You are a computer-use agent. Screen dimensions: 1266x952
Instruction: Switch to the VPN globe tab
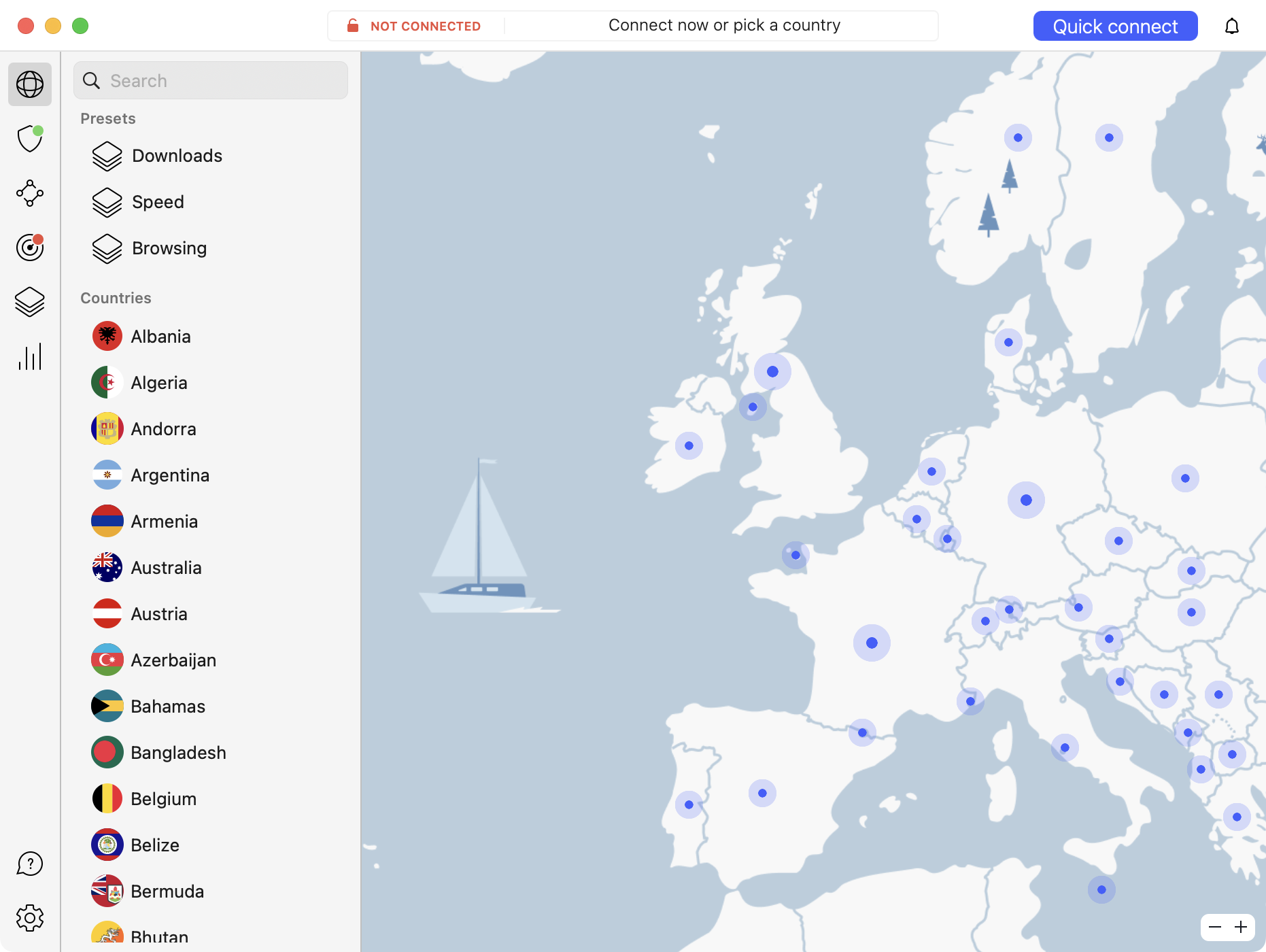(30, 84)
